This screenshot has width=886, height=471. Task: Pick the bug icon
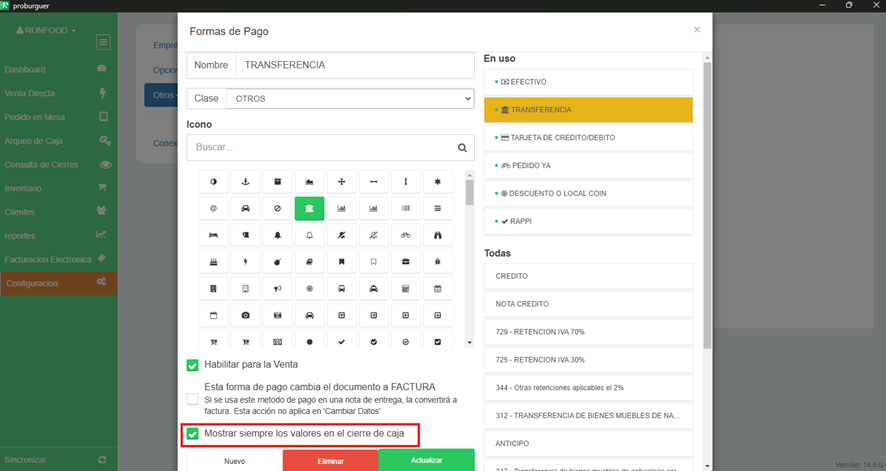(x=437, y=262)
